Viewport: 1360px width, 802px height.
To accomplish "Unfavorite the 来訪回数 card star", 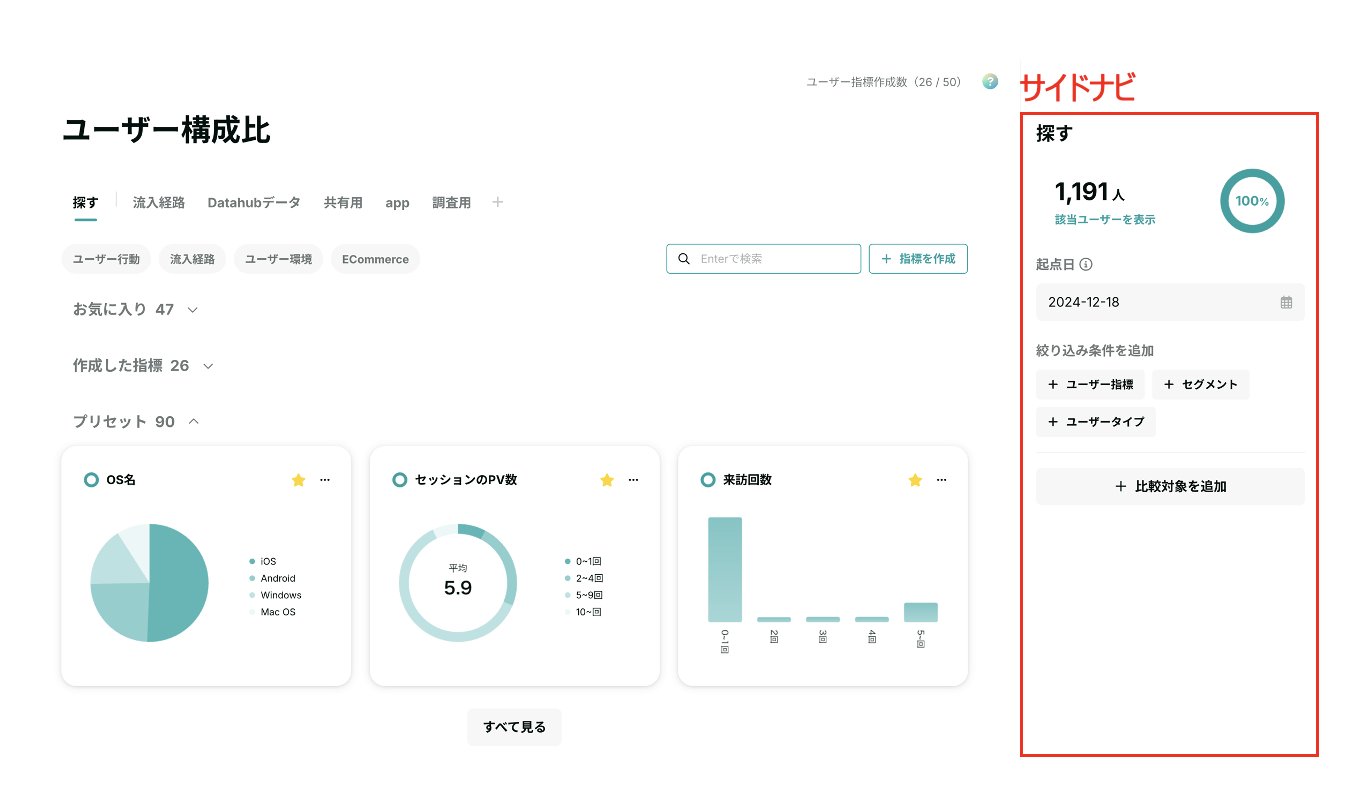I will coord(915,480).
